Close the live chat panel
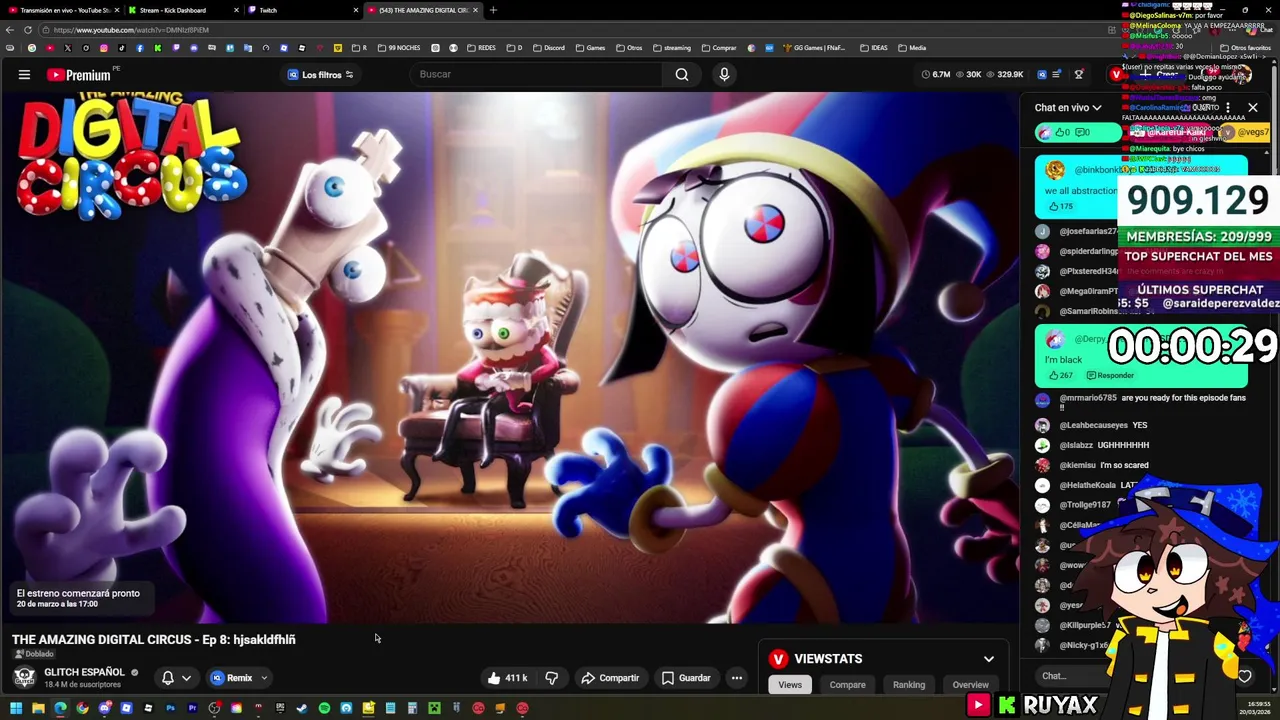The image size is (1280, 720). 1253,107
